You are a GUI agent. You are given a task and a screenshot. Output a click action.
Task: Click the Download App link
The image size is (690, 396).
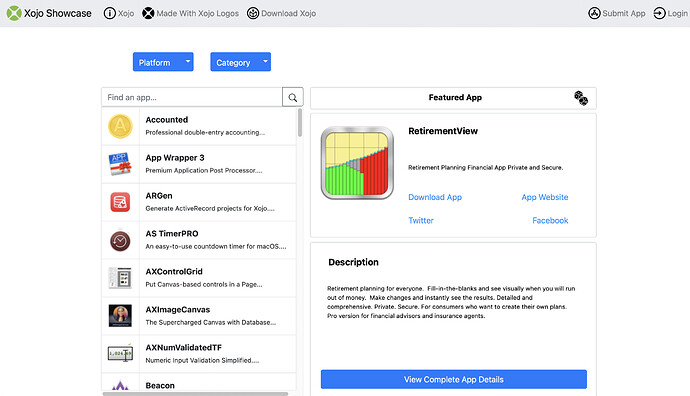[435, 197]
